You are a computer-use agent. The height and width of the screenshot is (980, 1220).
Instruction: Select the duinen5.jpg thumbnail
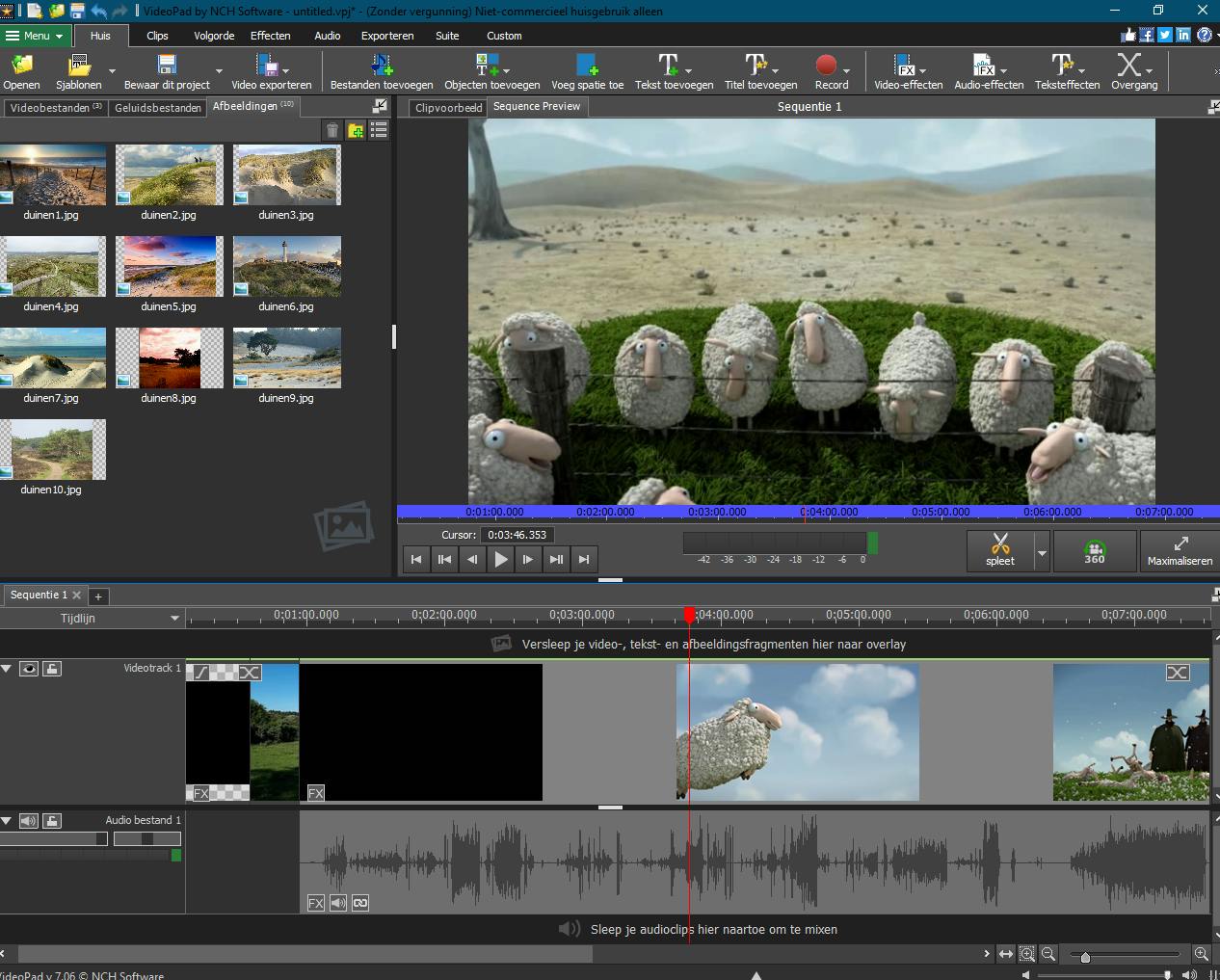pos(169,267)
